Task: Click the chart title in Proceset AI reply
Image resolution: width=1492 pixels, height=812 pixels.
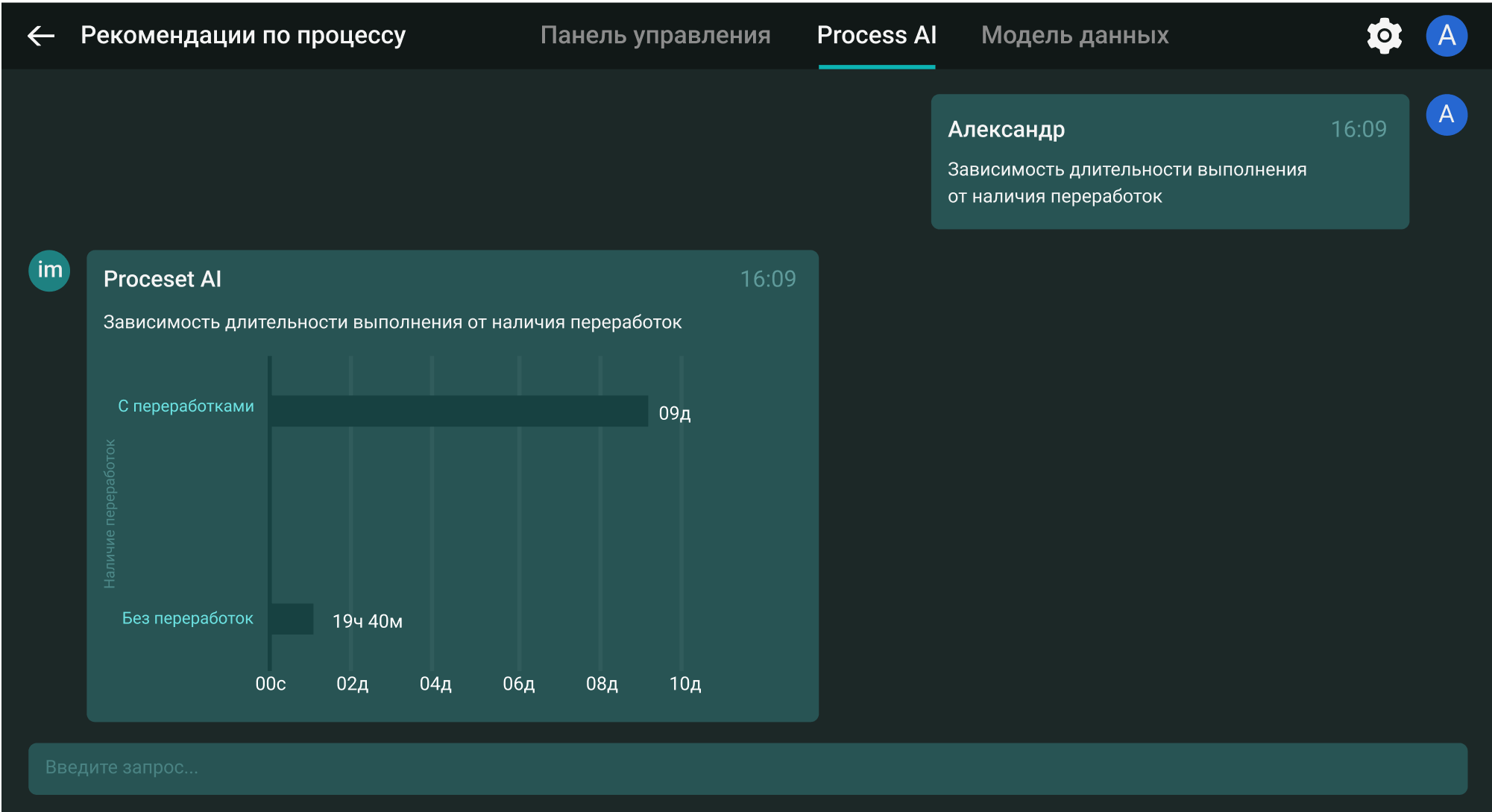Action: (x=392, y=322)
